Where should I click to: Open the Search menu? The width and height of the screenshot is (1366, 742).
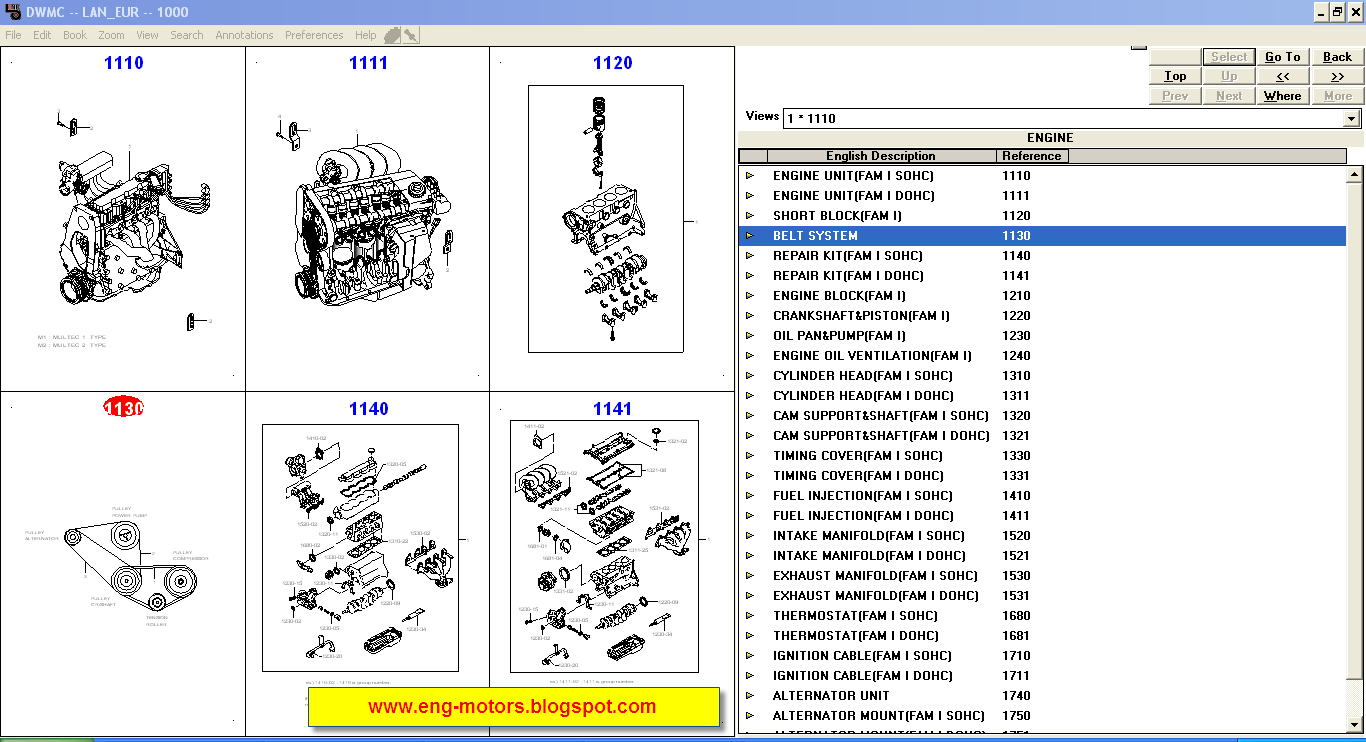[x=186, y=35]
